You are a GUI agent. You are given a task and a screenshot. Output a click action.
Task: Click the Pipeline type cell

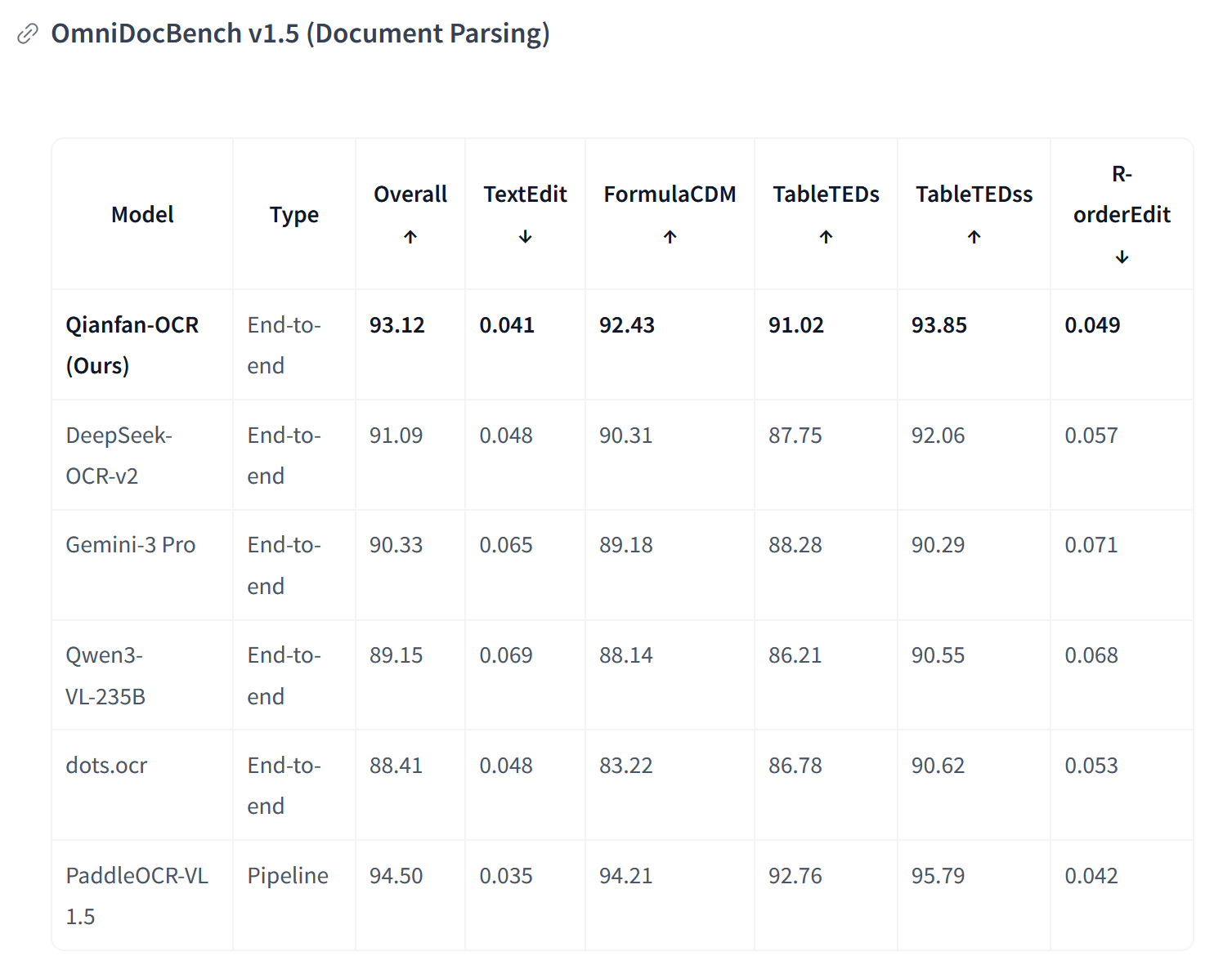coord(288,876)
